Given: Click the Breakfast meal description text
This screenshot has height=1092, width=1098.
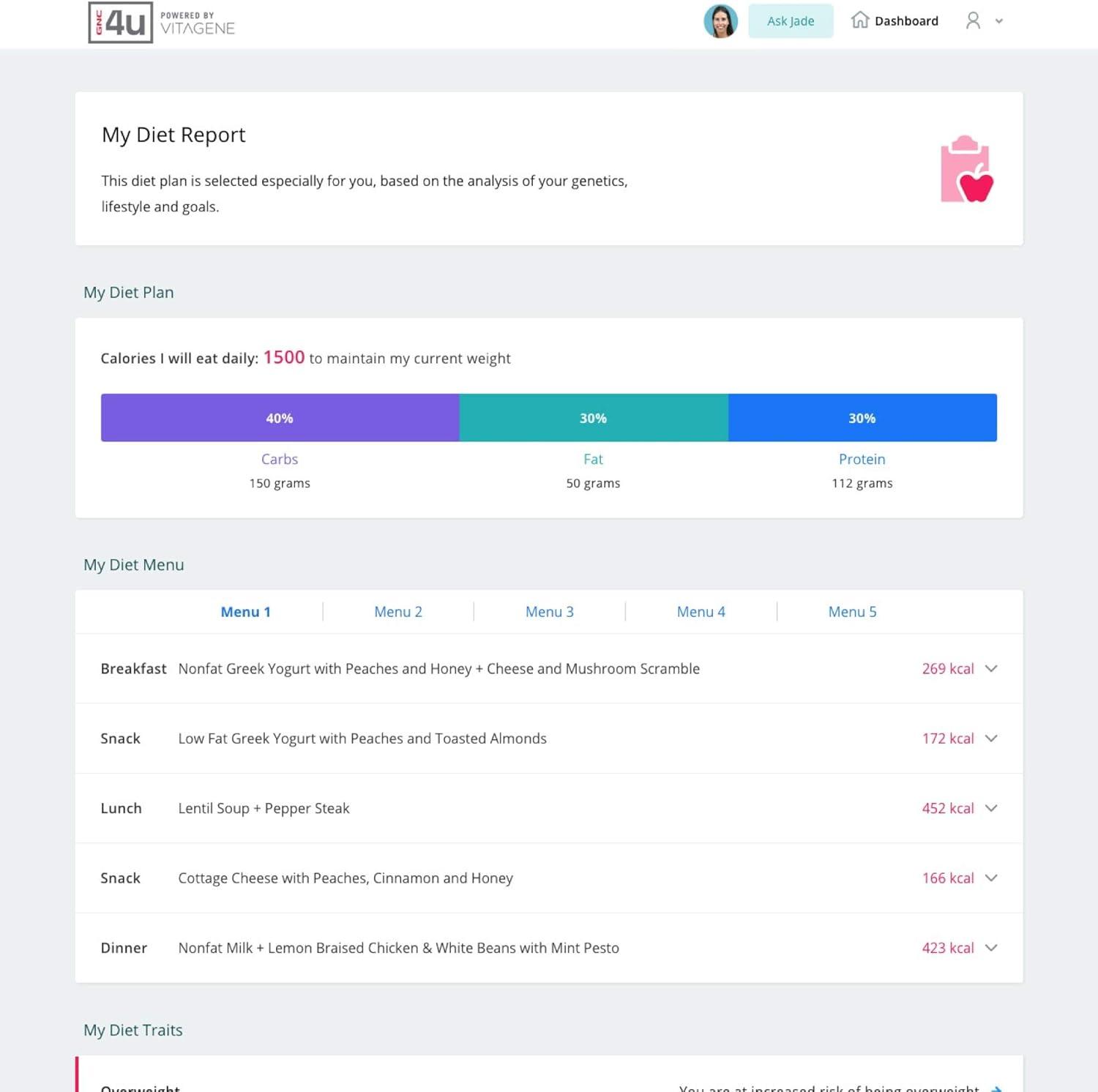Looking at the screenshot, I should pyautogui.click(x=439, y=669).
